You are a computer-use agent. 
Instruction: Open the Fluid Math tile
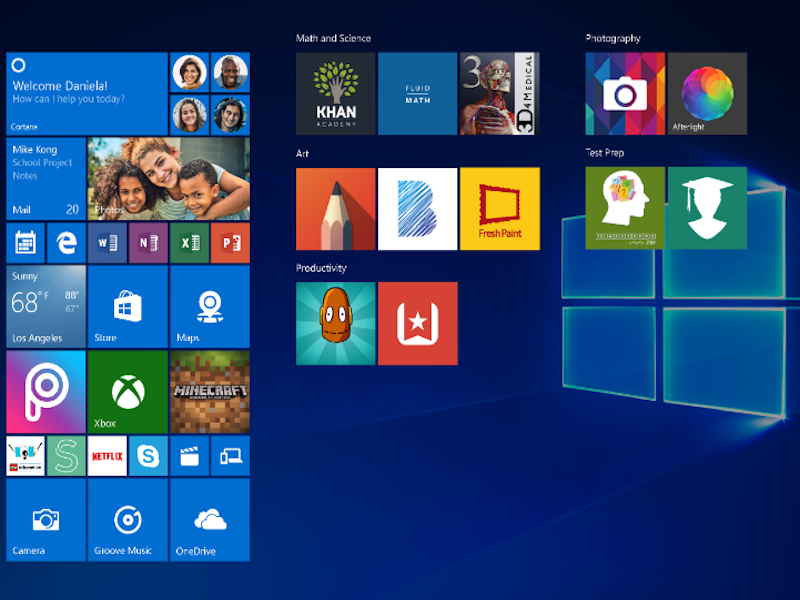tap(418, 93)
